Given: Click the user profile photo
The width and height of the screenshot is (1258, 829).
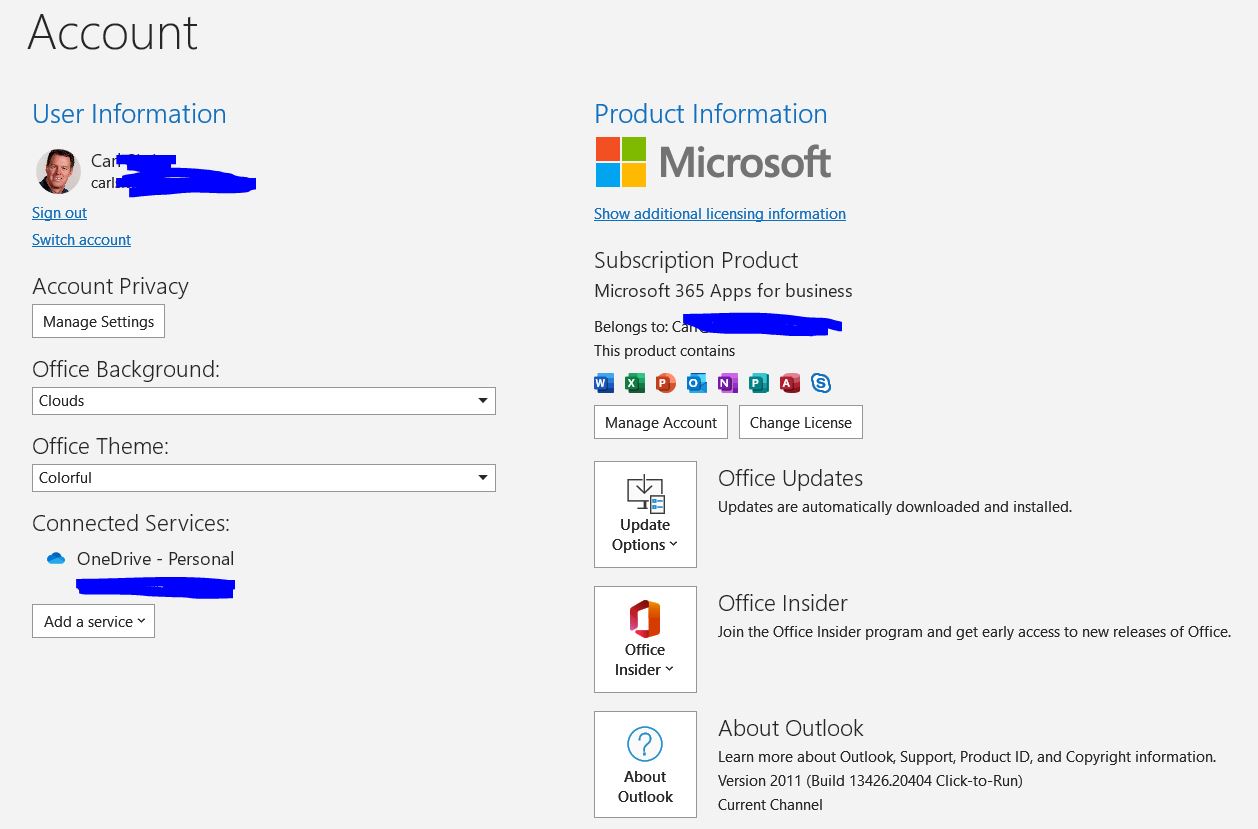Looking at the screenshot, I should click(58, 171).
